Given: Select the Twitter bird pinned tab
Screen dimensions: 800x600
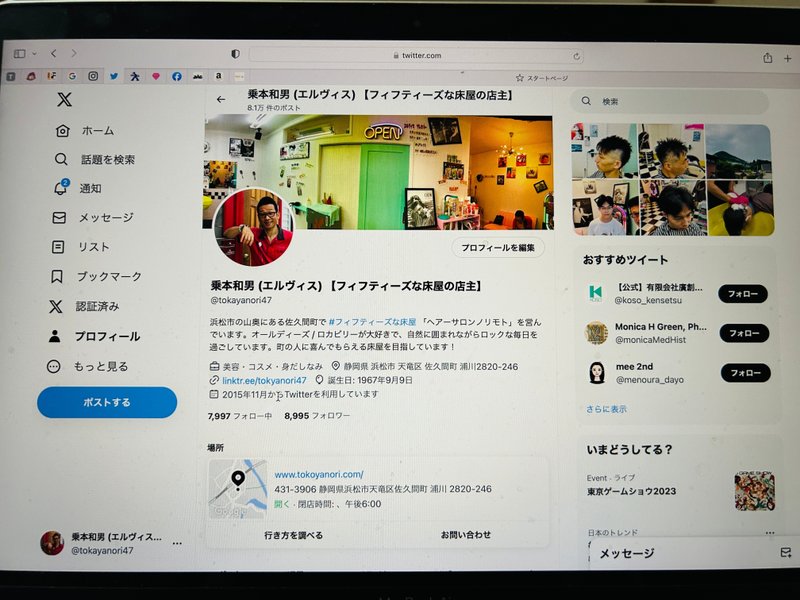Looking at the screenshot, I should tap(114, 76).
